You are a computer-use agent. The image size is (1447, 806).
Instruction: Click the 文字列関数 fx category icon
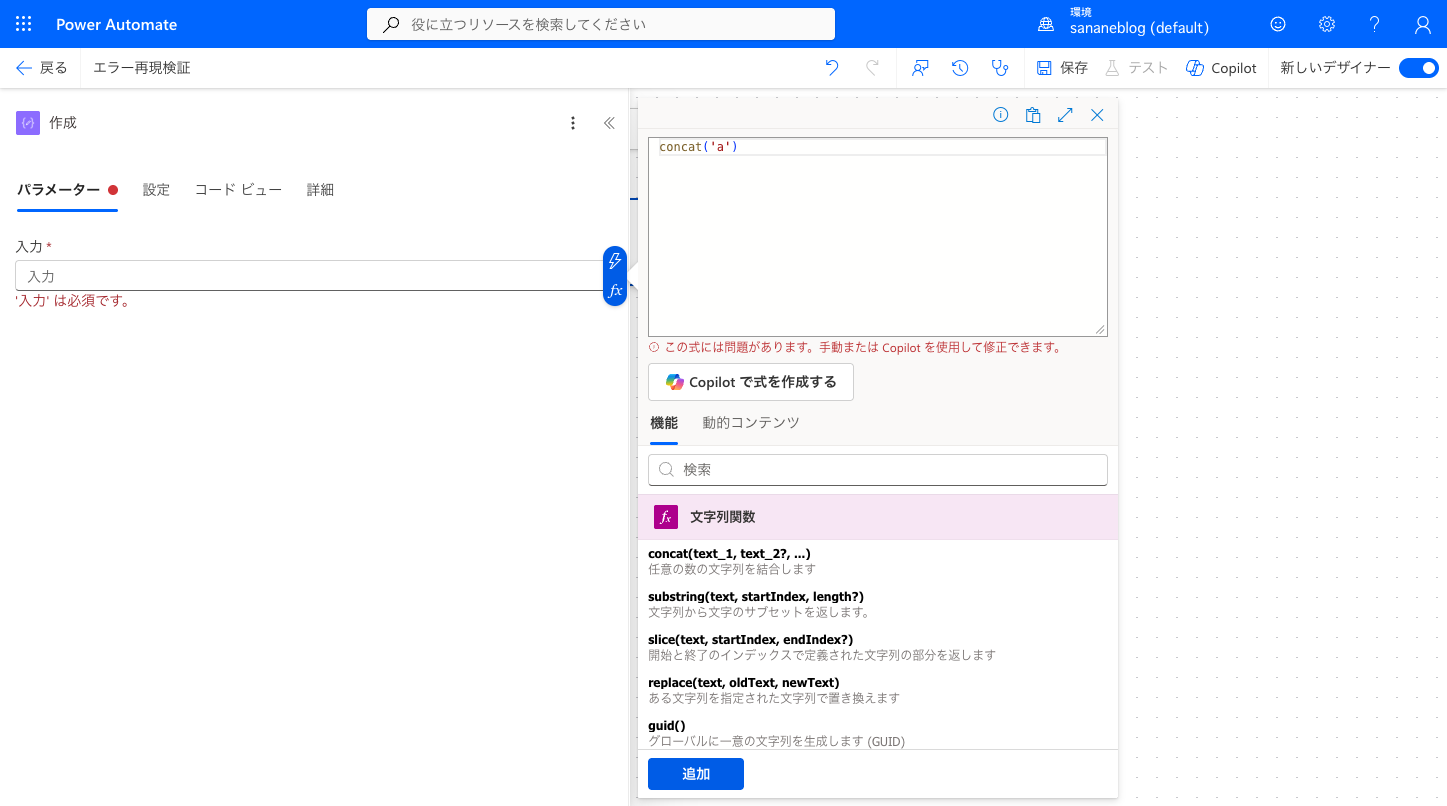pyautogui.click(x=666, y=517)
